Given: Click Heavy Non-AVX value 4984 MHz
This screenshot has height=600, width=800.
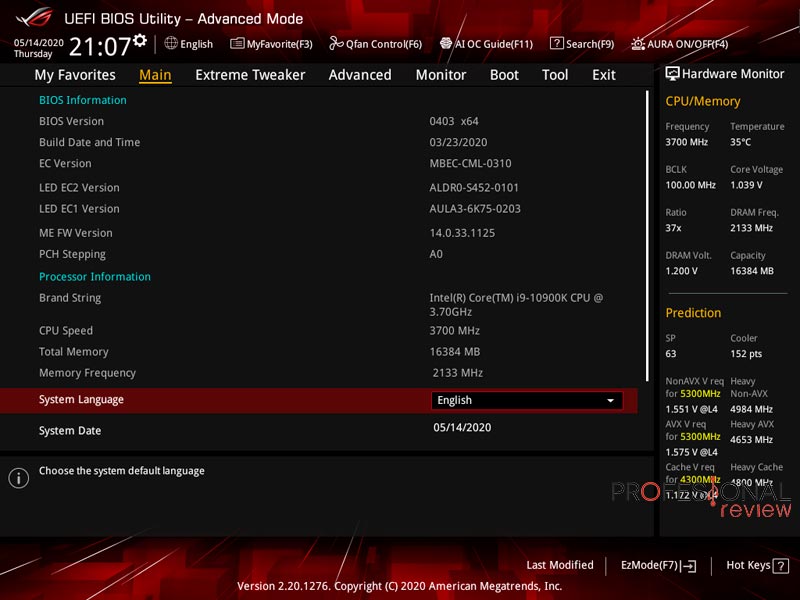Looking at the screenshot, I should tap(751, 409).
